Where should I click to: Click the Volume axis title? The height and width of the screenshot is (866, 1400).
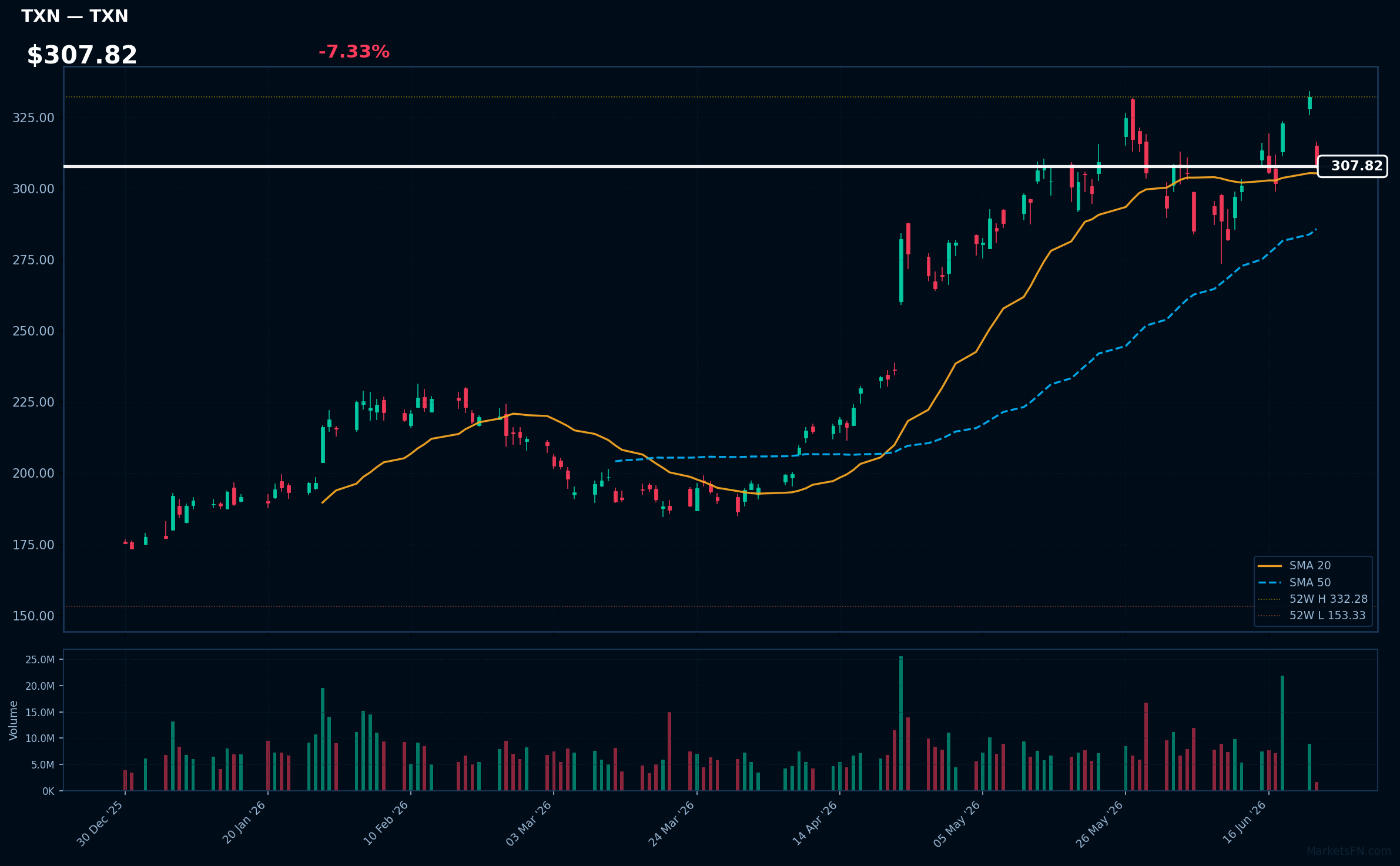click(13, 720)
